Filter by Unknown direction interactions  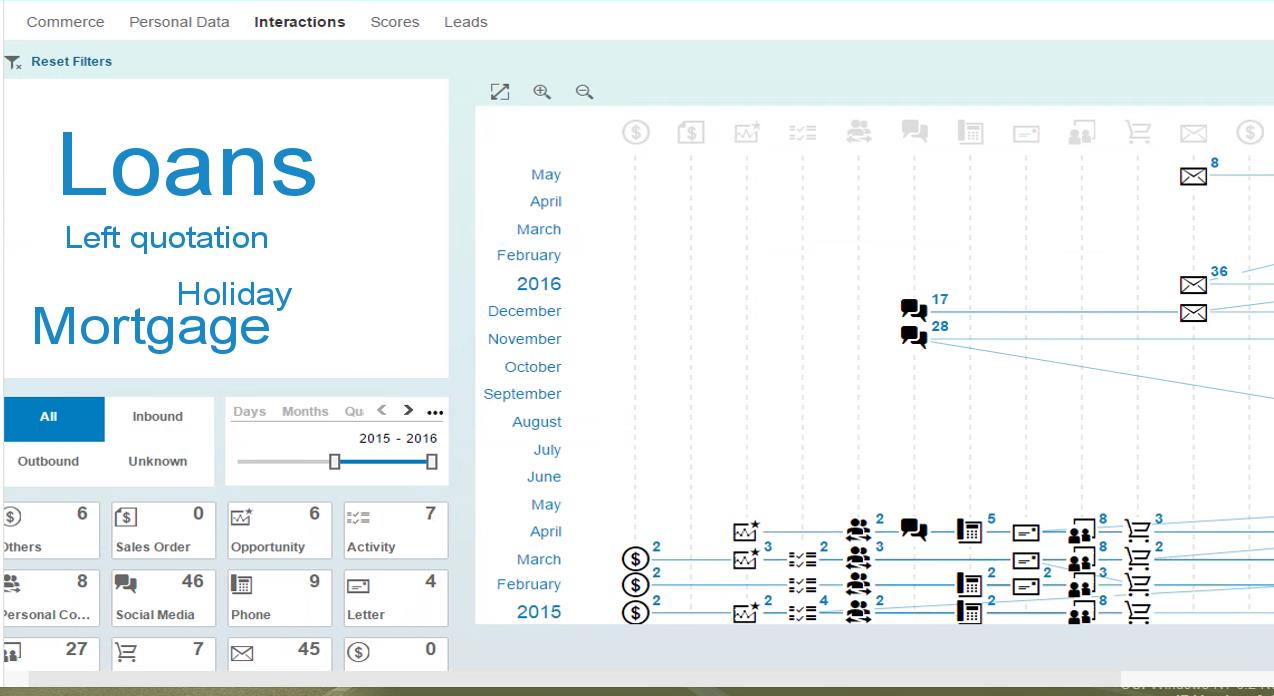158,462
